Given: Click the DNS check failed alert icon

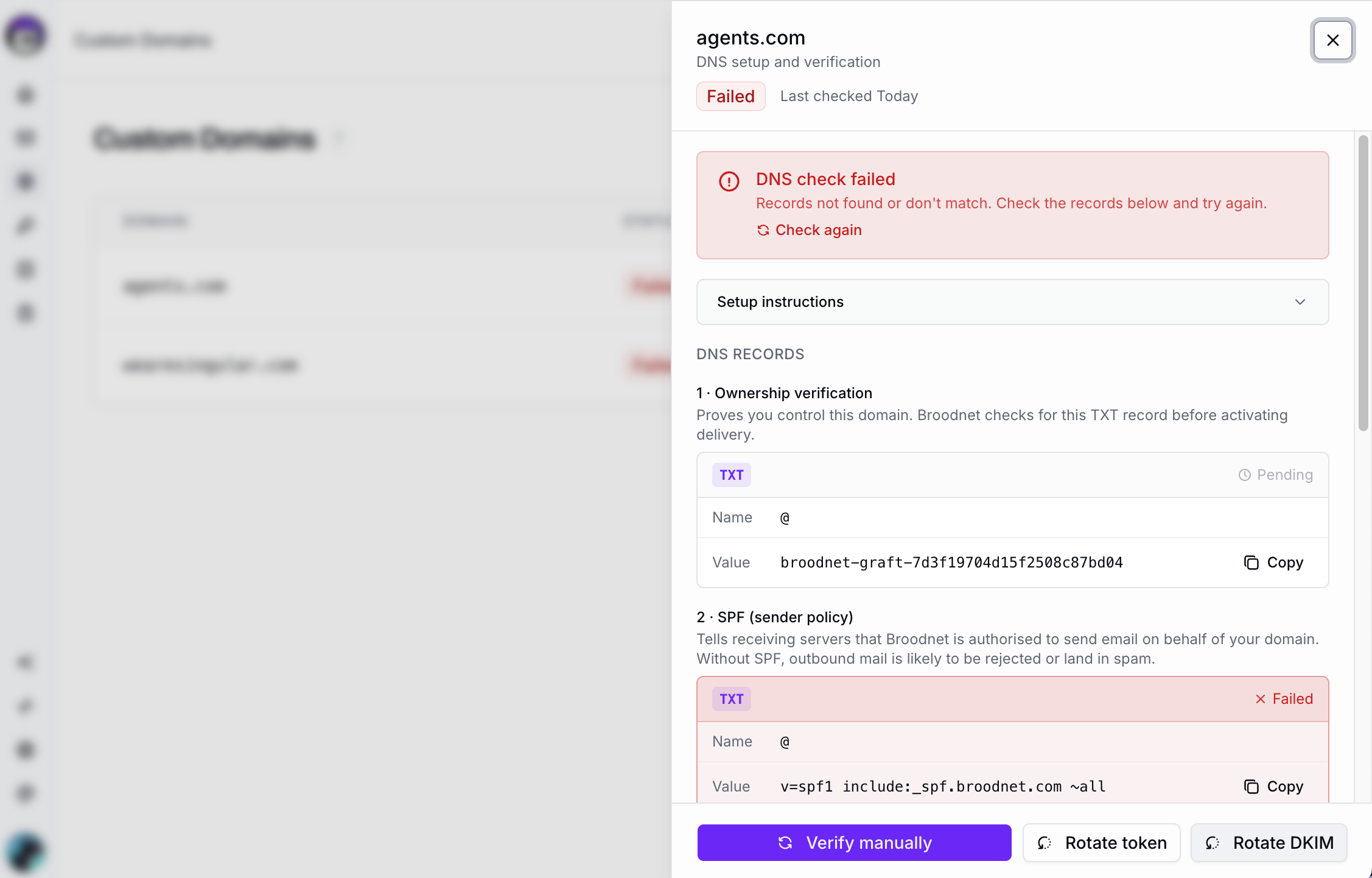Looking at the screenshot, I should pos(729,181).
